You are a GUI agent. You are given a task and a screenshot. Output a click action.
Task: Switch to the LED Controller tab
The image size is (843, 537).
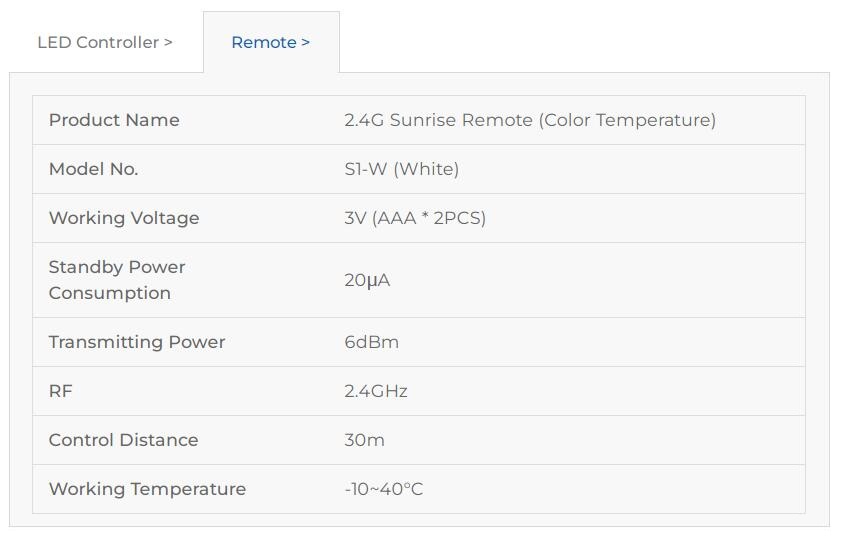tap(104, 42)
